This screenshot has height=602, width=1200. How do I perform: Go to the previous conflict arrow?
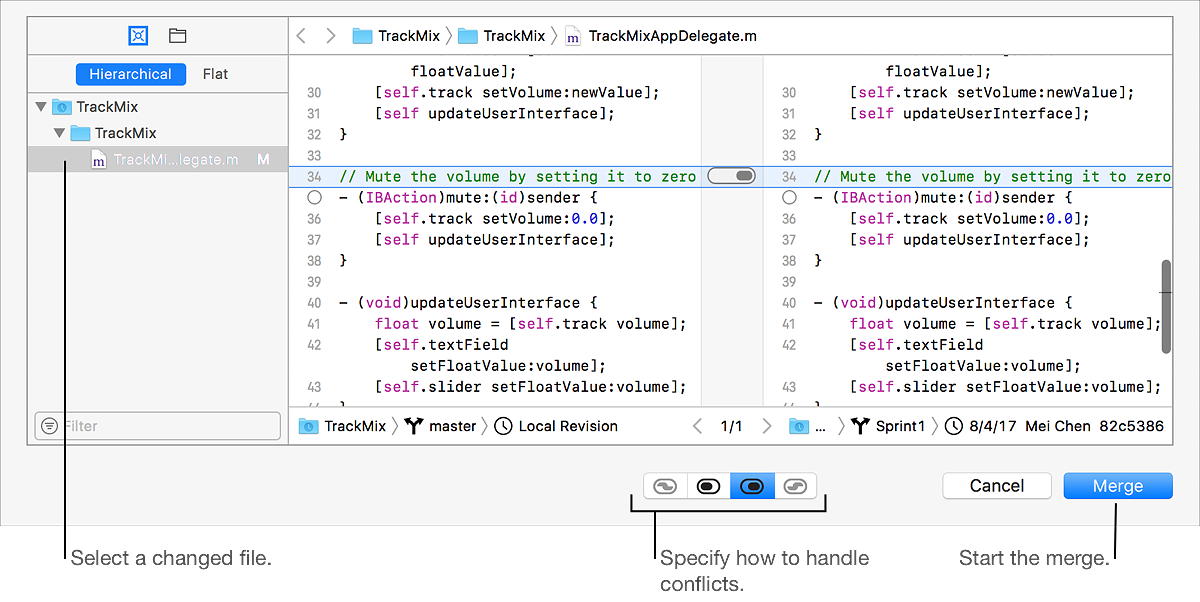(697, 426)
